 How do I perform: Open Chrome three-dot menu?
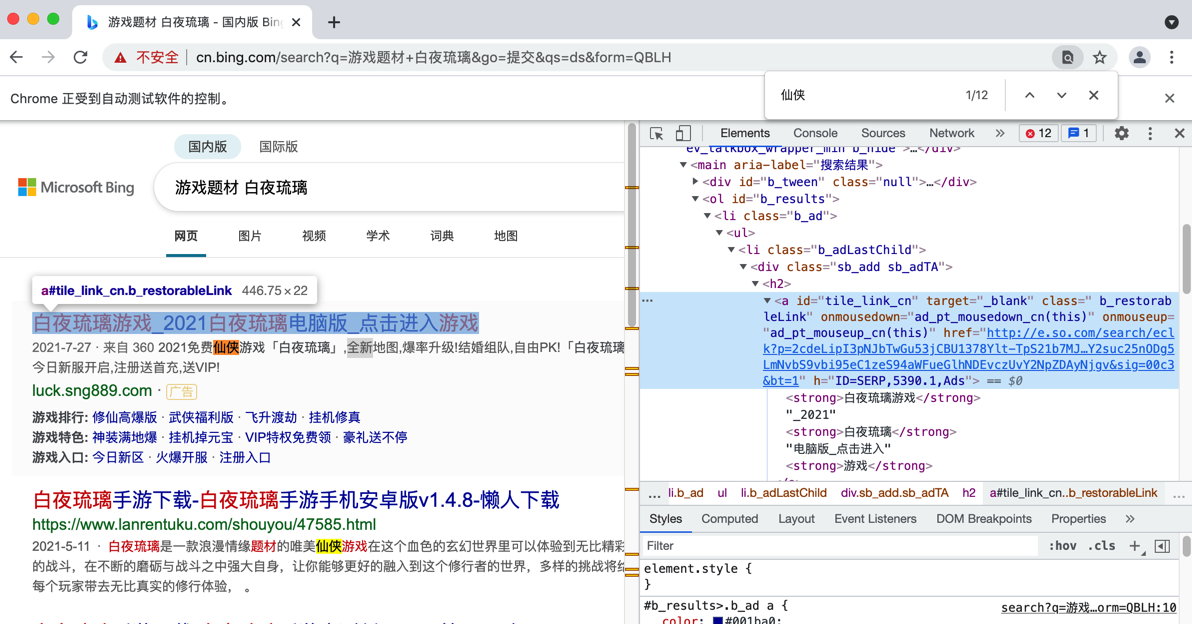[1171, 57]
